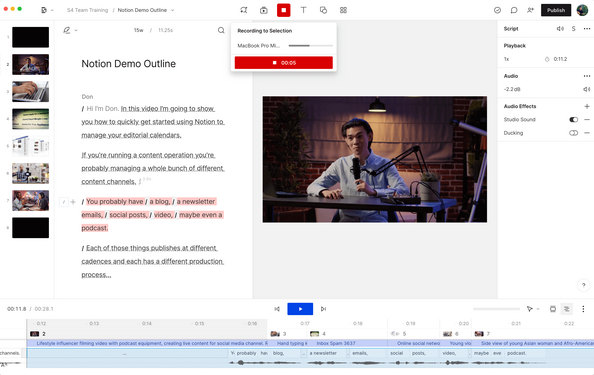
Task: Click the scene slash marker beside the plus
Action: pos(64,202)
